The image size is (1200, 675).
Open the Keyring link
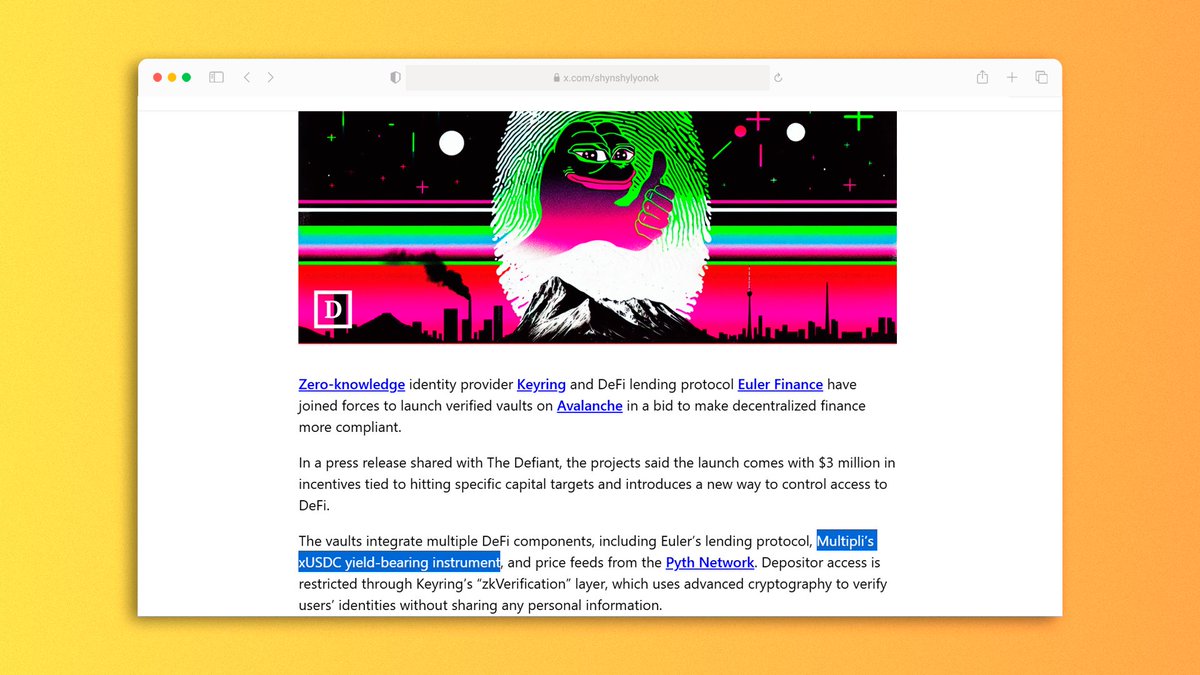point(541,384)
